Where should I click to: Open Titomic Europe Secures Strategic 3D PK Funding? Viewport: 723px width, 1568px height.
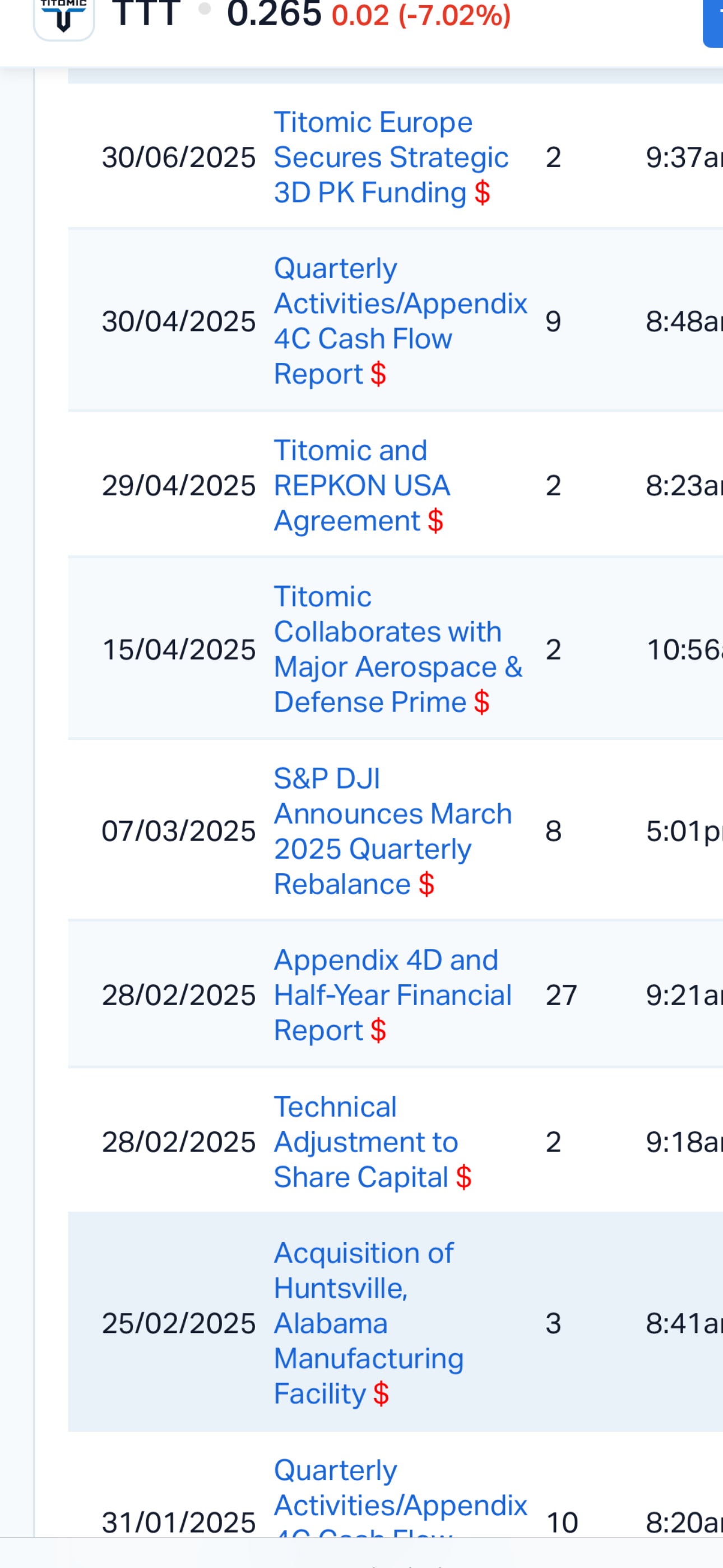(x=391, y=158)
